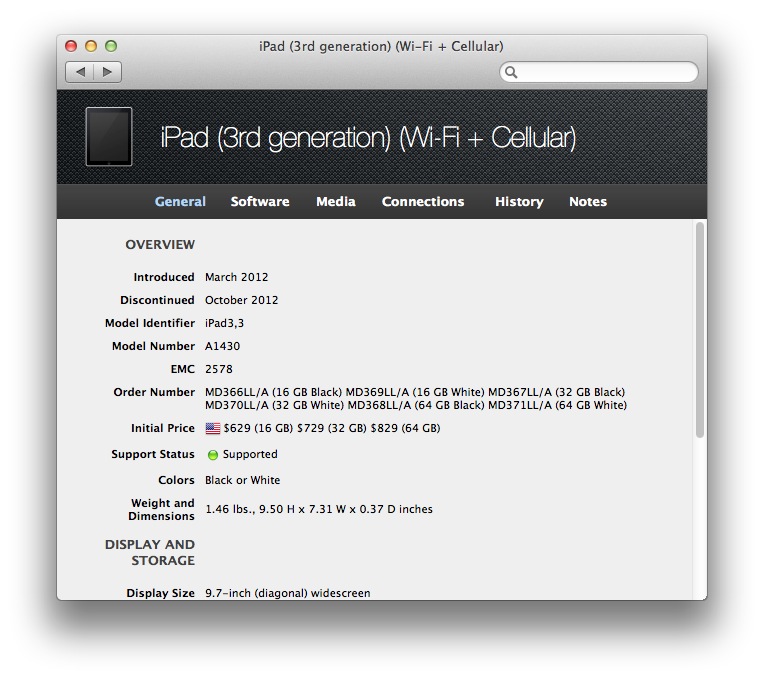Select the General tab
Image resolution: width=764 pixels, height=679 pixels.
coord(180,202)
